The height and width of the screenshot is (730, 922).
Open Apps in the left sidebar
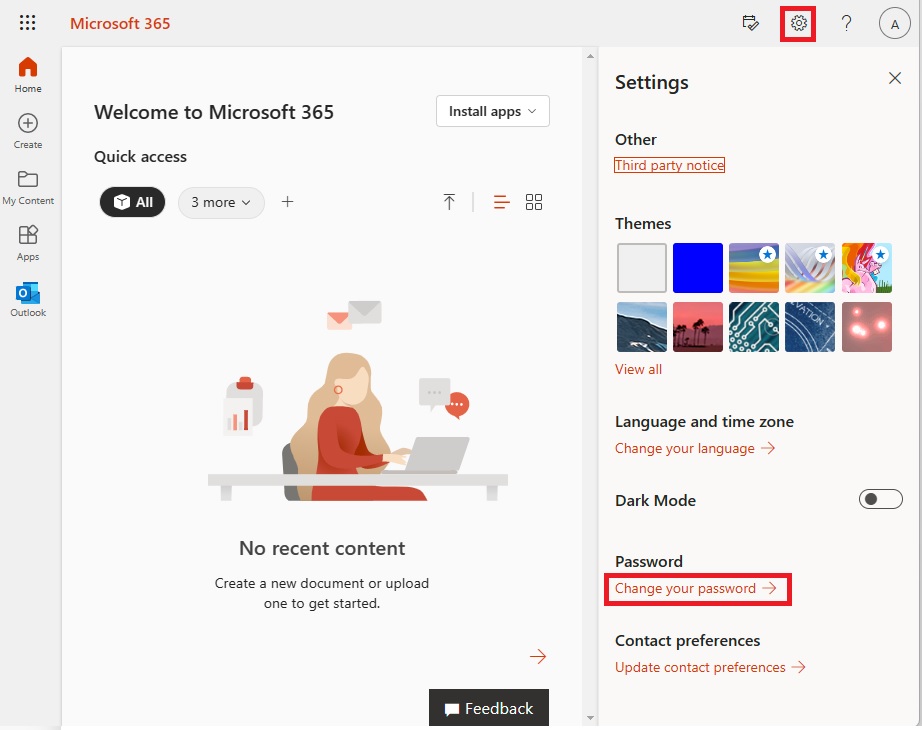point(28,244)
